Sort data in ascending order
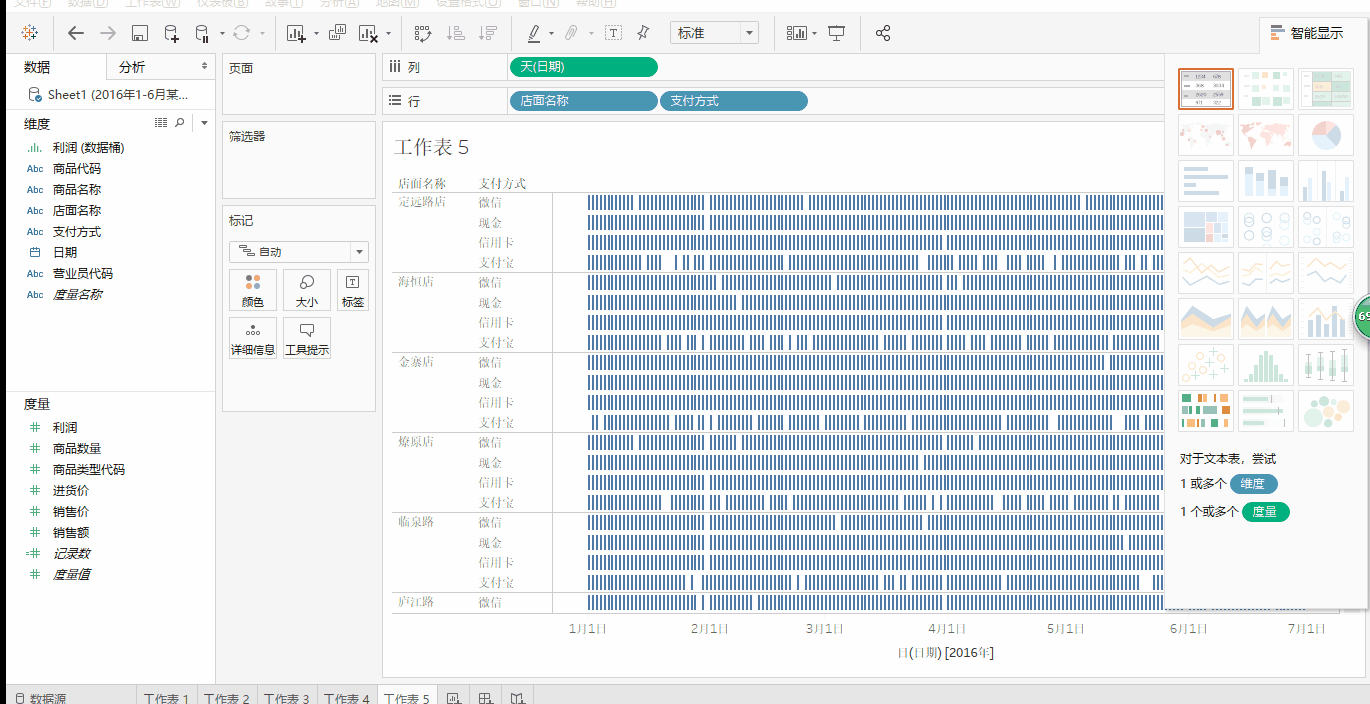The image size is (1370, 704). (457, 33)
